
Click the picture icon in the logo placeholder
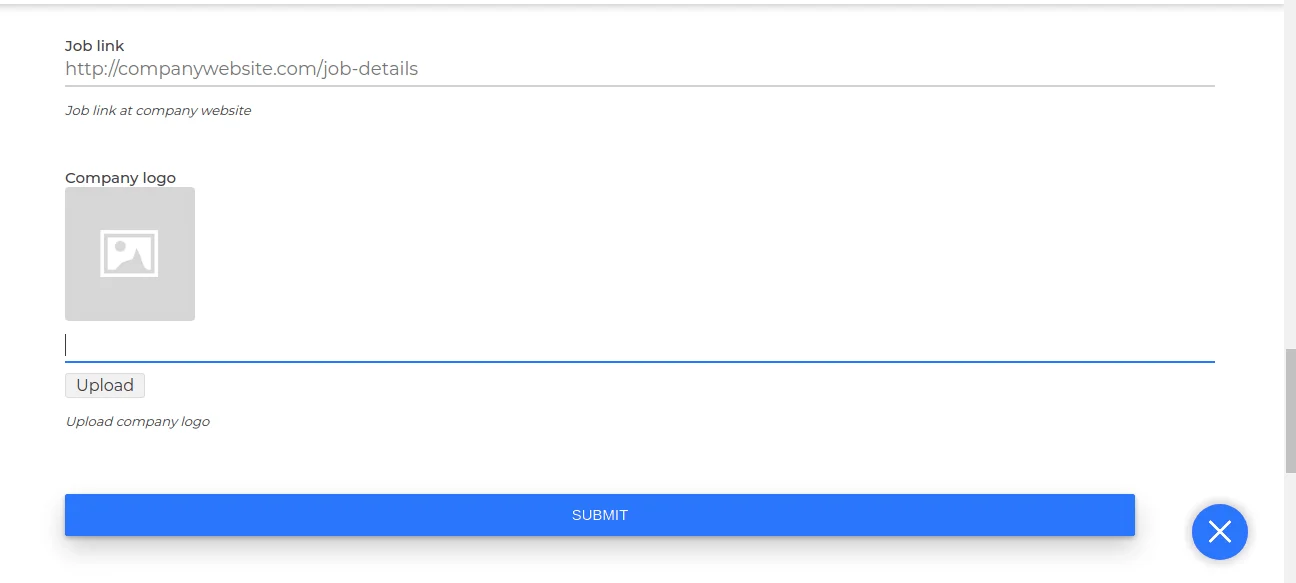[x=129, y=254]
